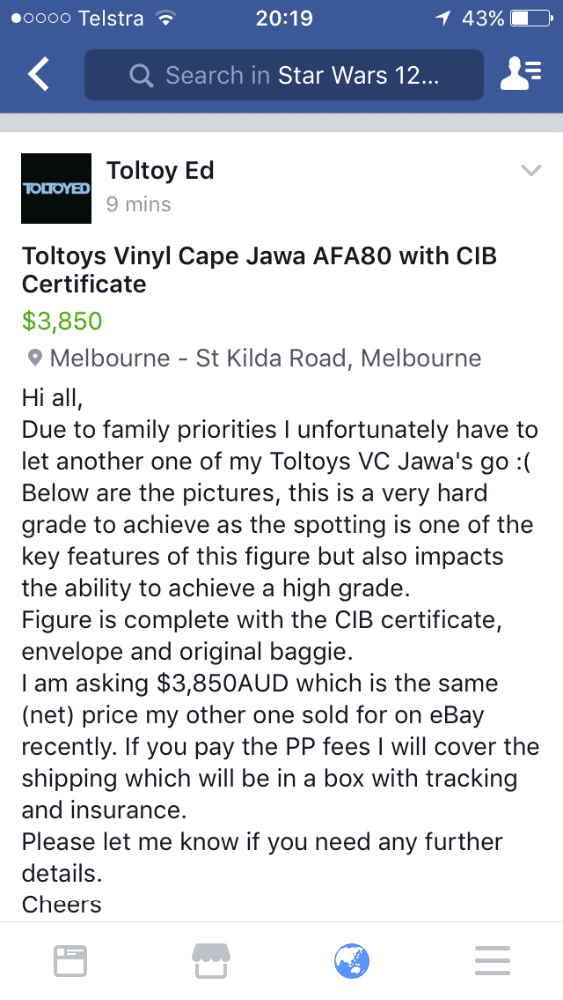This screenshot has width=563, height=1000.
Task: Tap the magnifier icon in the search bar
Action: click(x=141, y=76)
